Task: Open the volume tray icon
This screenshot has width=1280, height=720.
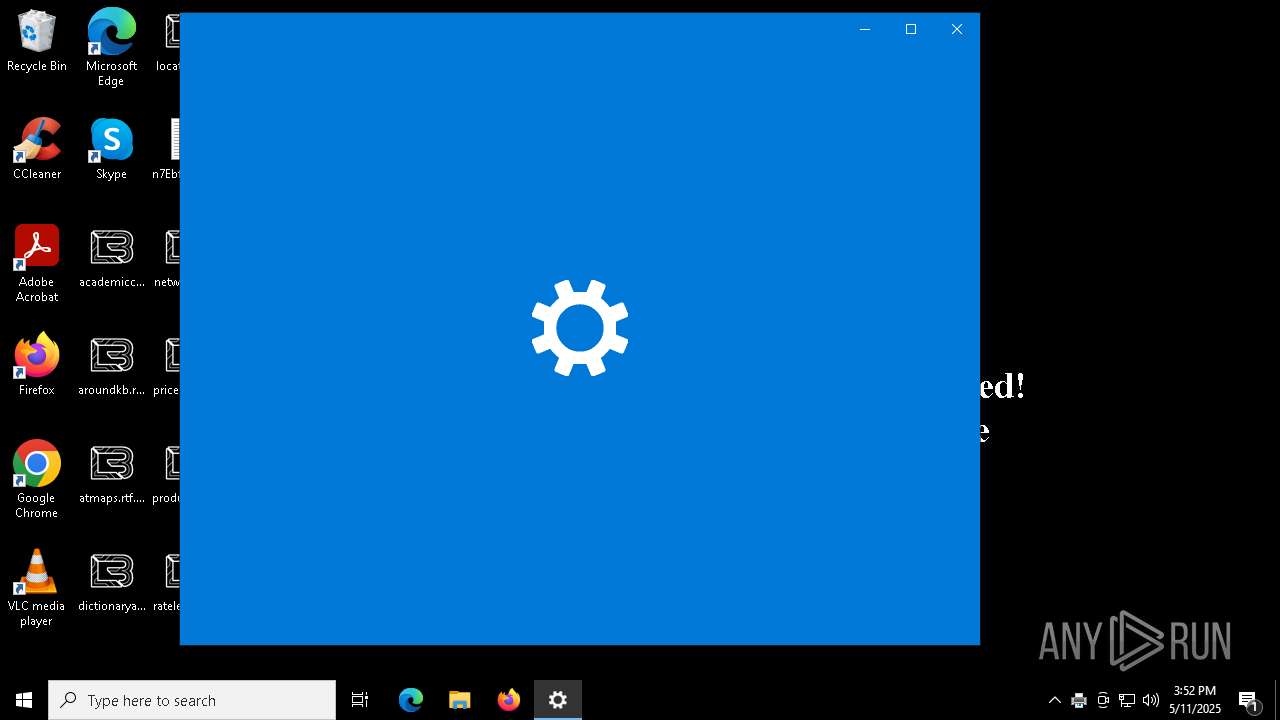Action: (x=1151, y=700)
